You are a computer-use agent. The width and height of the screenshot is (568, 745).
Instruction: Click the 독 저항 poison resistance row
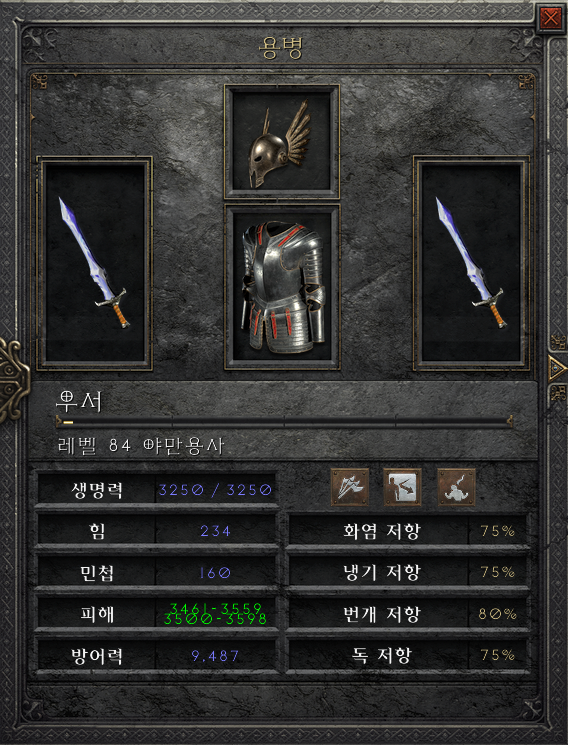coord(408,656)
